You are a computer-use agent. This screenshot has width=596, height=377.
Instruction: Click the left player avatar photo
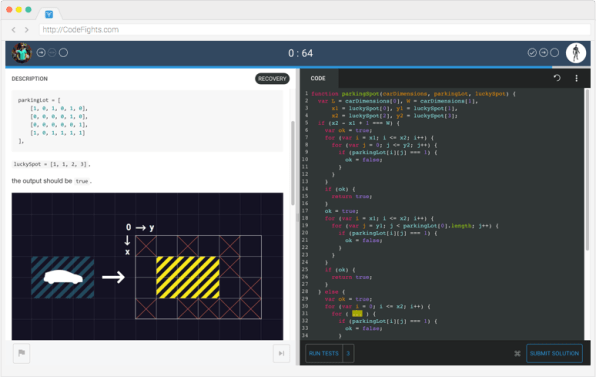(x=22, y=53)
